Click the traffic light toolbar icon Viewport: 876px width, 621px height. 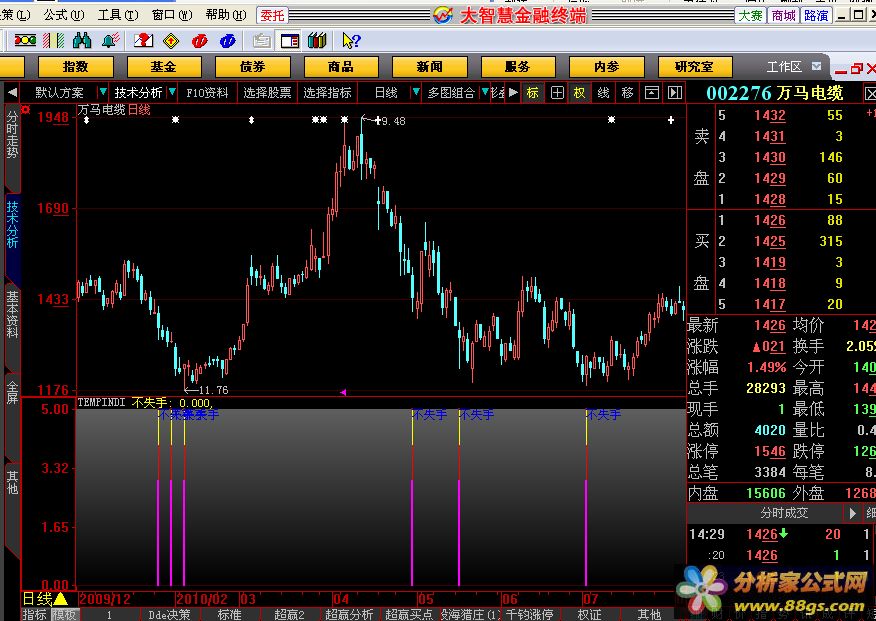point(25,40)
